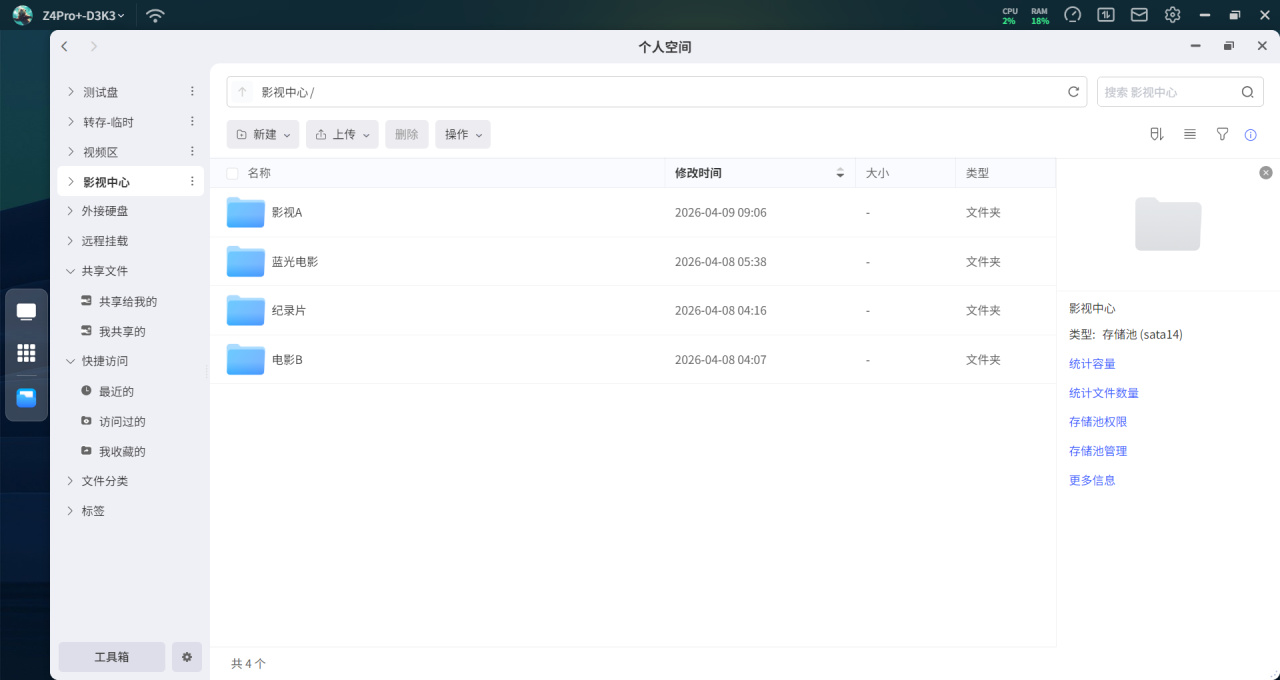The width and height of the screenshot is (1280, 680).
Task: Expand the 标签 section
Action: point(71,511)
